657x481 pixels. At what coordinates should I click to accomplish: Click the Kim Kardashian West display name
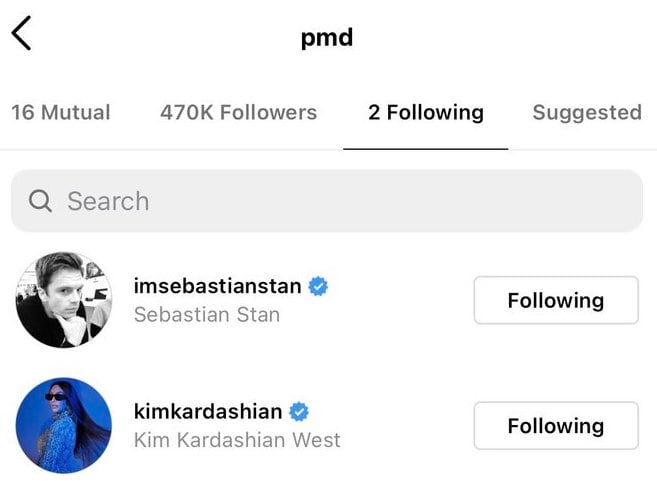click(x=236, y=440)
